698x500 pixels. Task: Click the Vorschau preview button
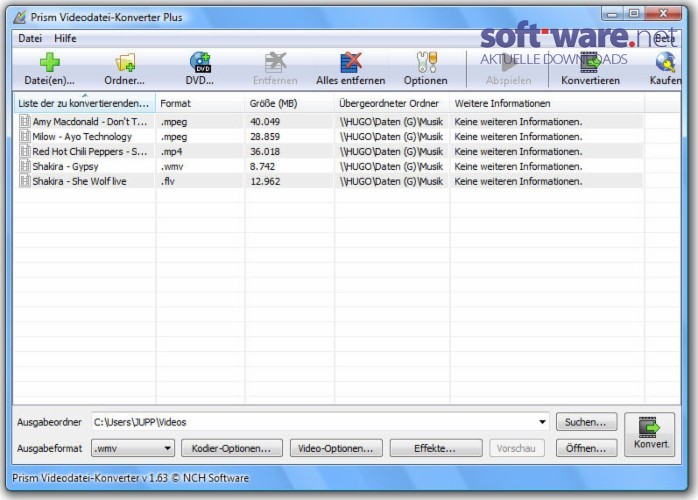coord(516,448)
